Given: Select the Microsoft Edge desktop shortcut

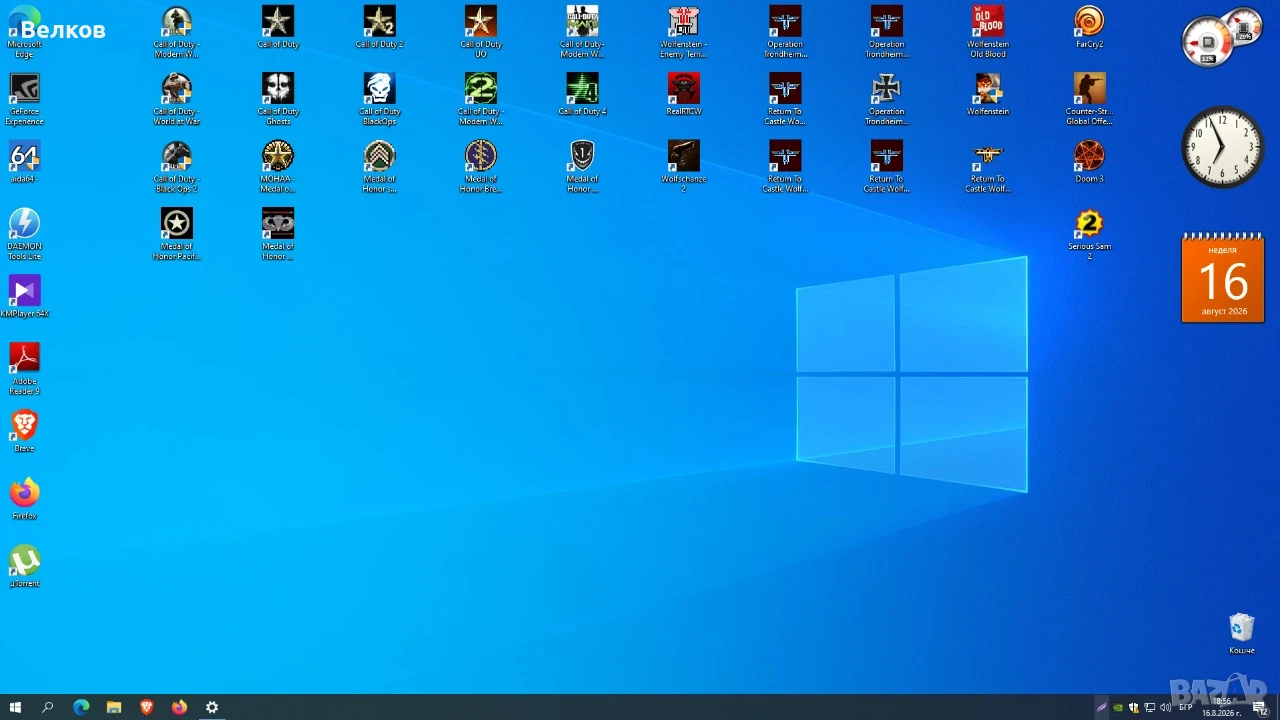Looking at the screenshot, I should point(24,32).
